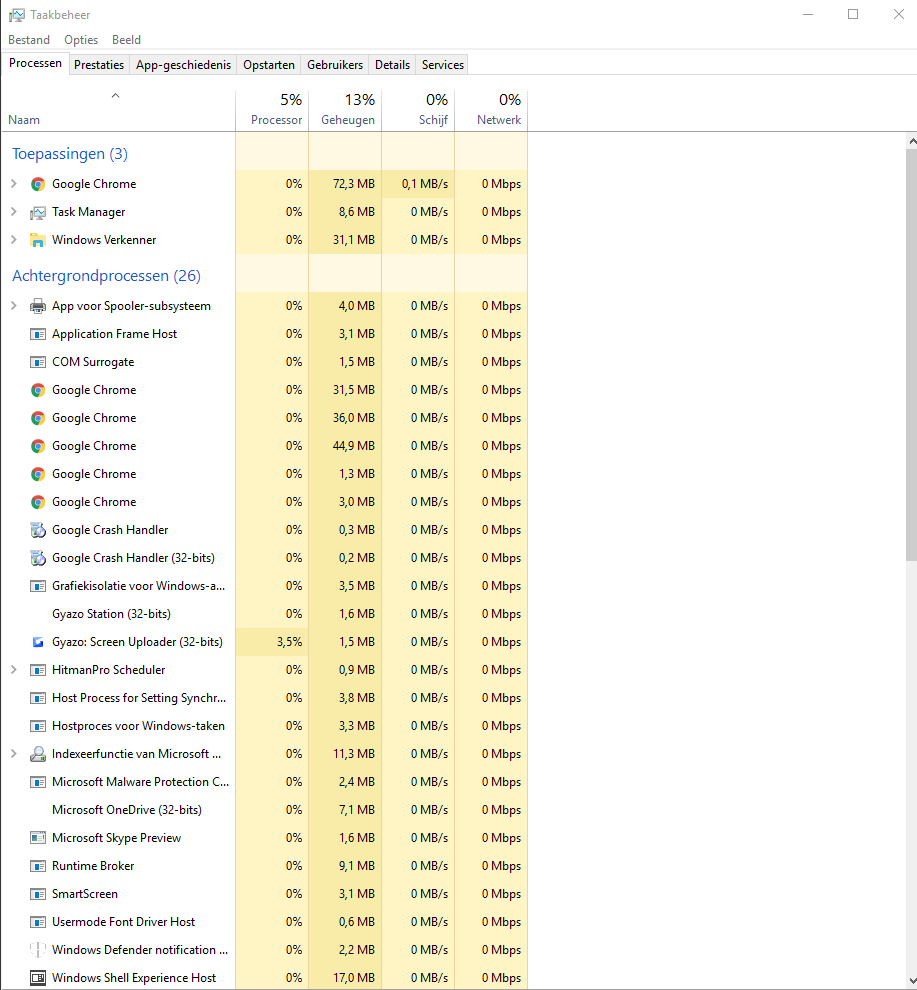The height and width of the screenshot is (990, 917).
Task: Click the Windows Shell Experience Host icon
Action: 38,978
